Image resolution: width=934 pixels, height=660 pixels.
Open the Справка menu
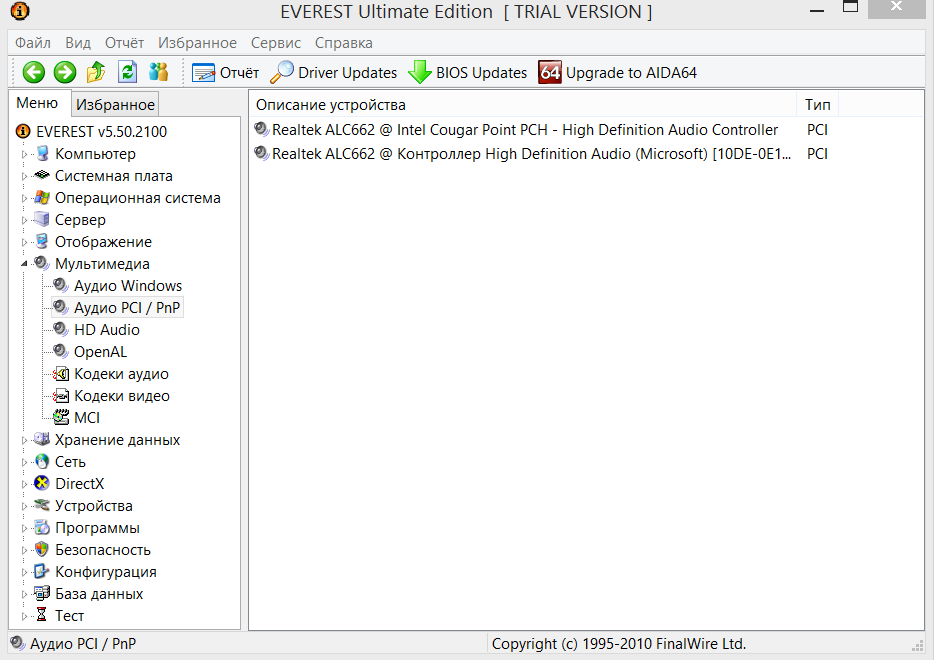coord(344,43)
